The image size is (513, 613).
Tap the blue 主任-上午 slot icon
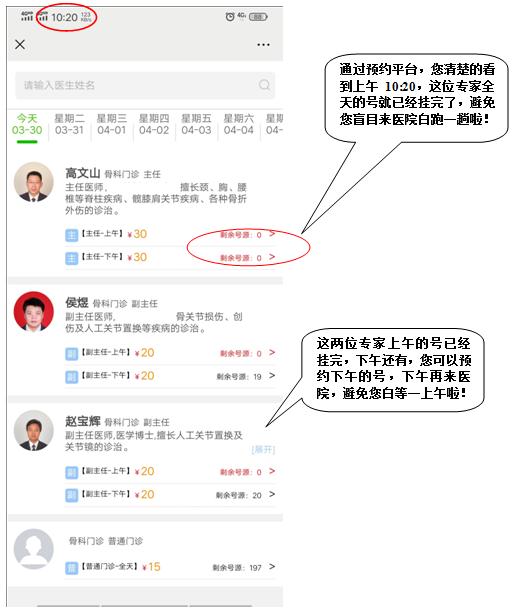(x=72, y=235)
